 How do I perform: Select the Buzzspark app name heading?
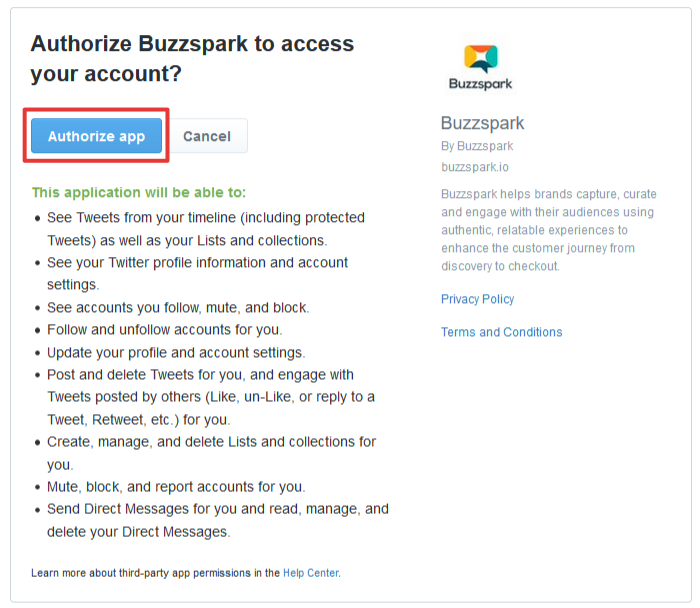(x=482, y=124)
